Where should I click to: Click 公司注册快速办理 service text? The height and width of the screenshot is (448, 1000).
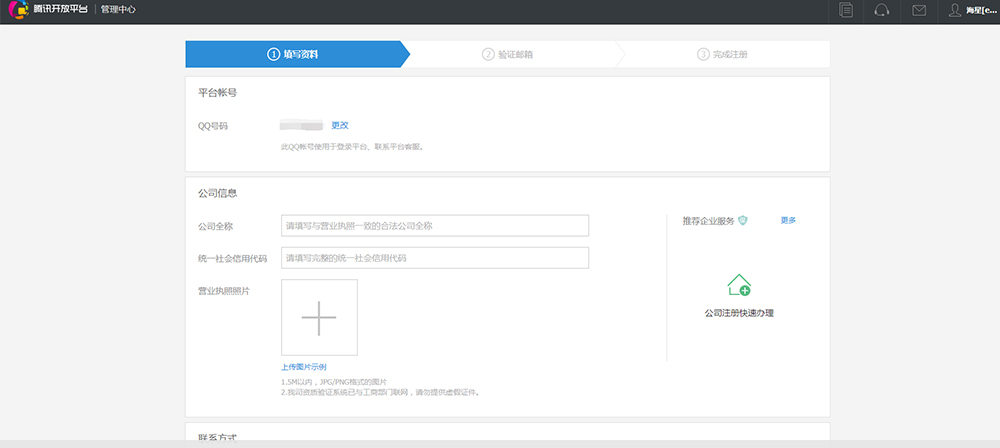pos(739,313)
